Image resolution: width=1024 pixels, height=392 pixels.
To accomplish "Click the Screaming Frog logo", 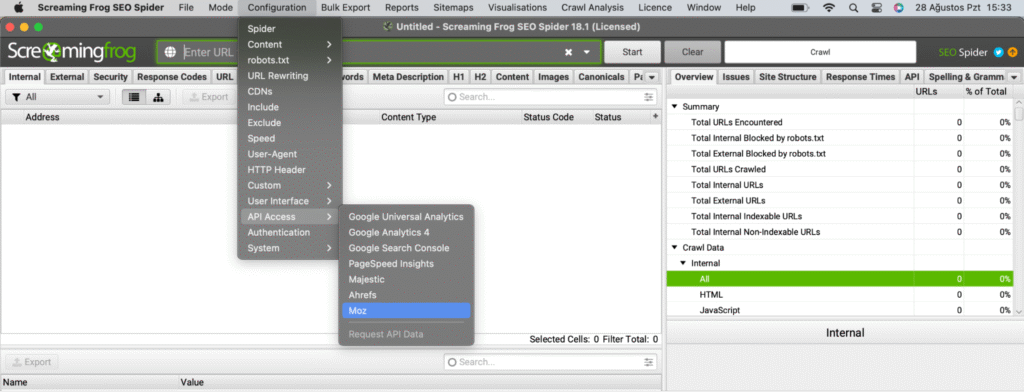I will pyautogui.click(x=72, y=52).
